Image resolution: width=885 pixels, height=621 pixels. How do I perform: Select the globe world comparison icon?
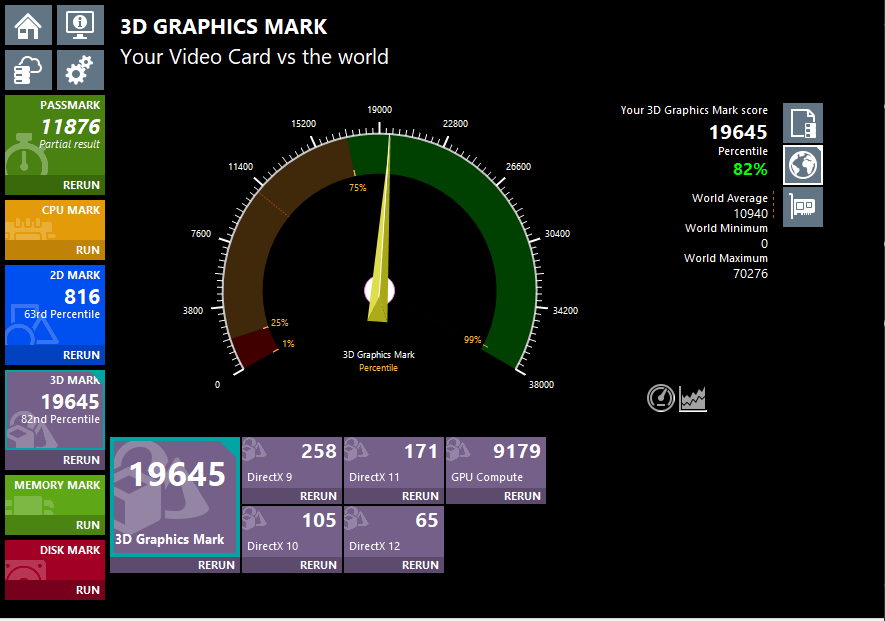[x=802, y=164]
